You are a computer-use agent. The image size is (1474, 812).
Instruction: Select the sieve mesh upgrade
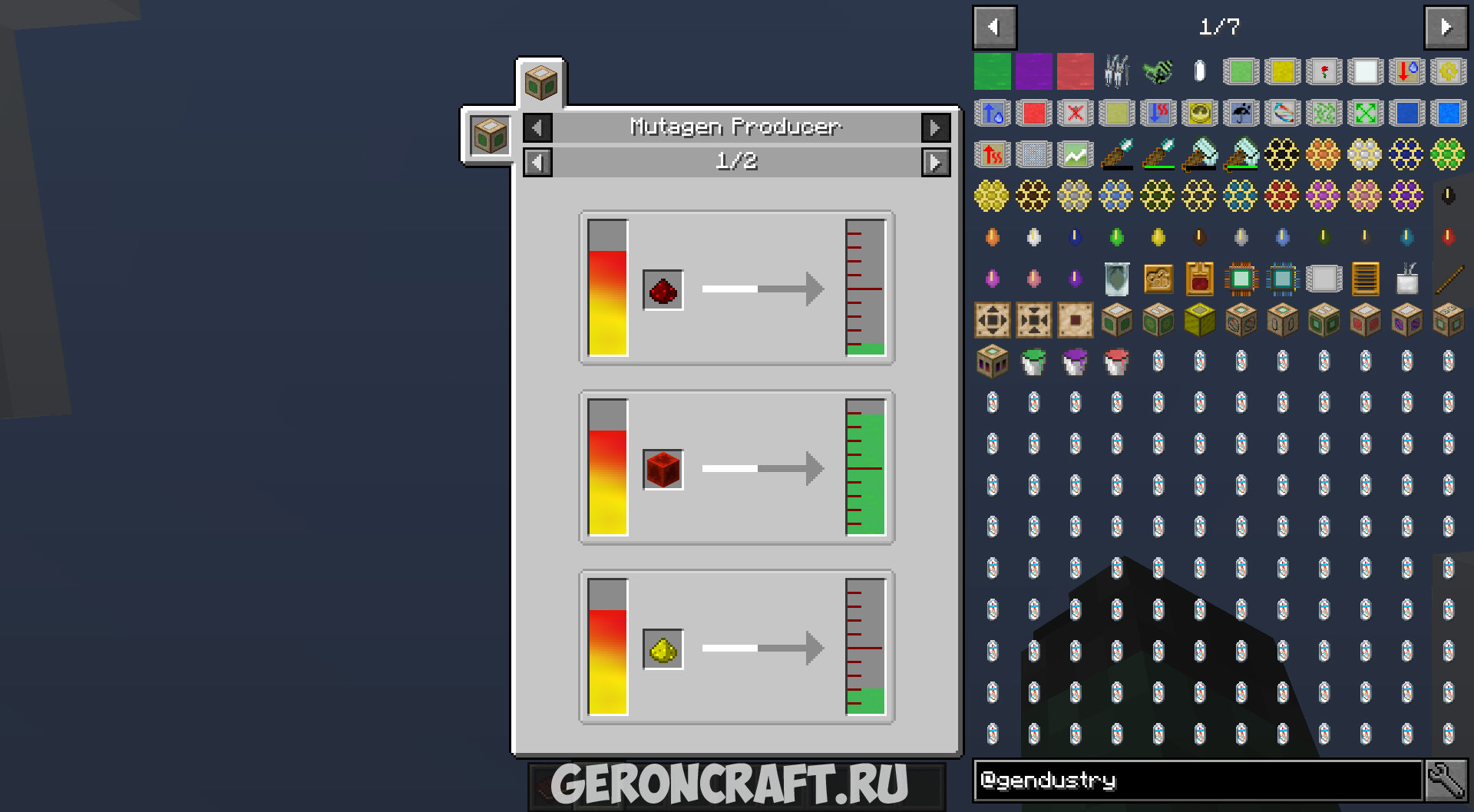pyautogui.click(x=1033, y=154)
